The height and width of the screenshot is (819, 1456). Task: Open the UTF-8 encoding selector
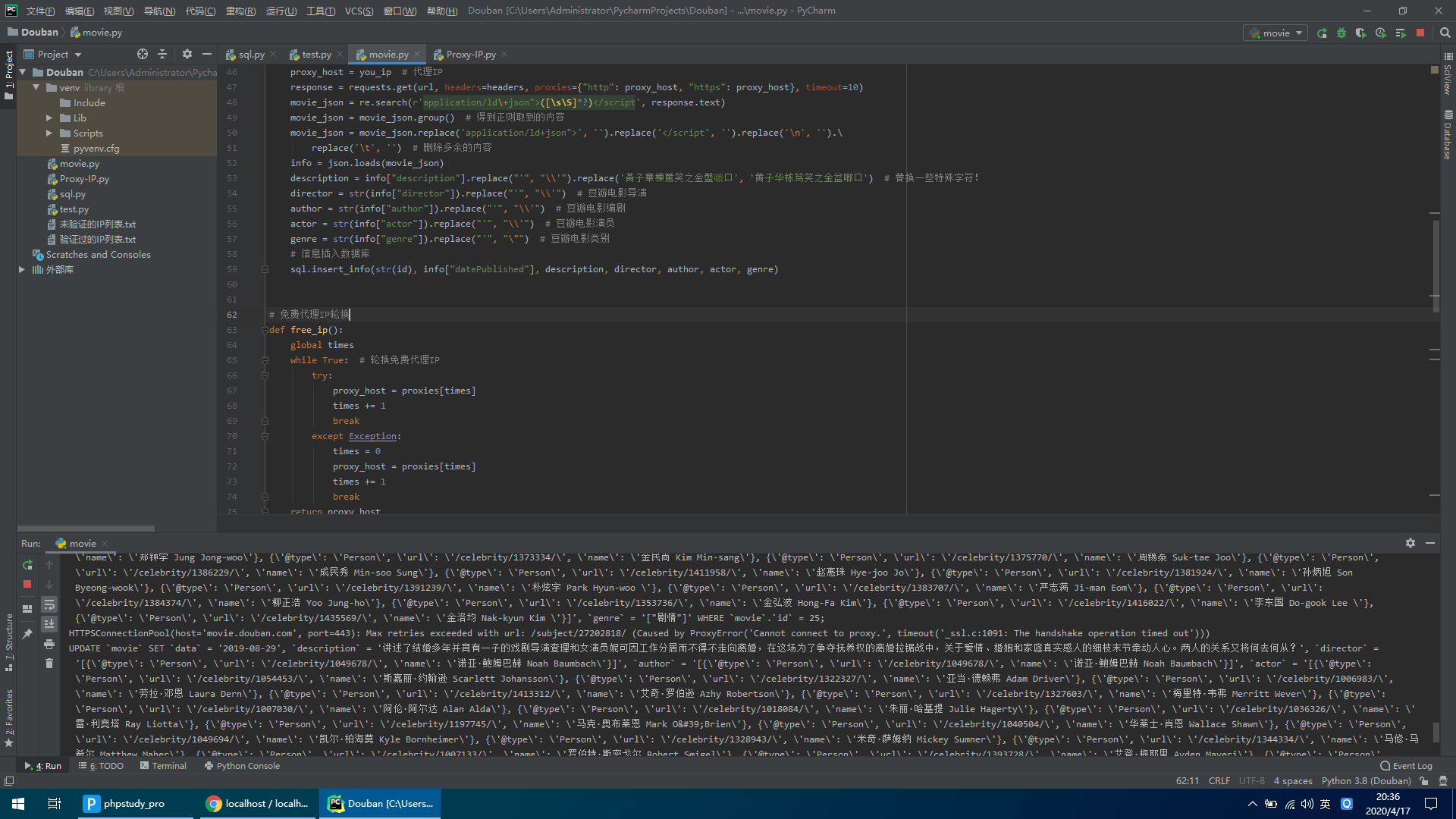(1252, 781)
